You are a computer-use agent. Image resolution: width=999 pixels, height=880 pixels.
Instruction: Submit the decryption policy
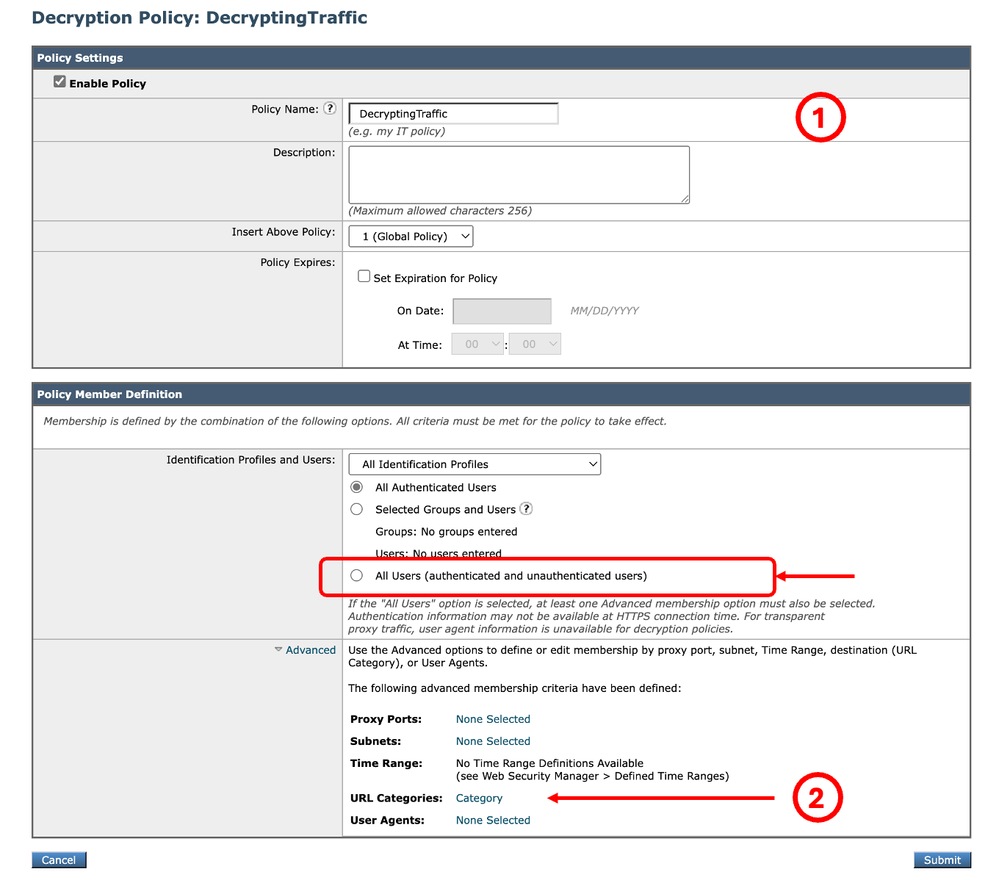click(941, 860)
